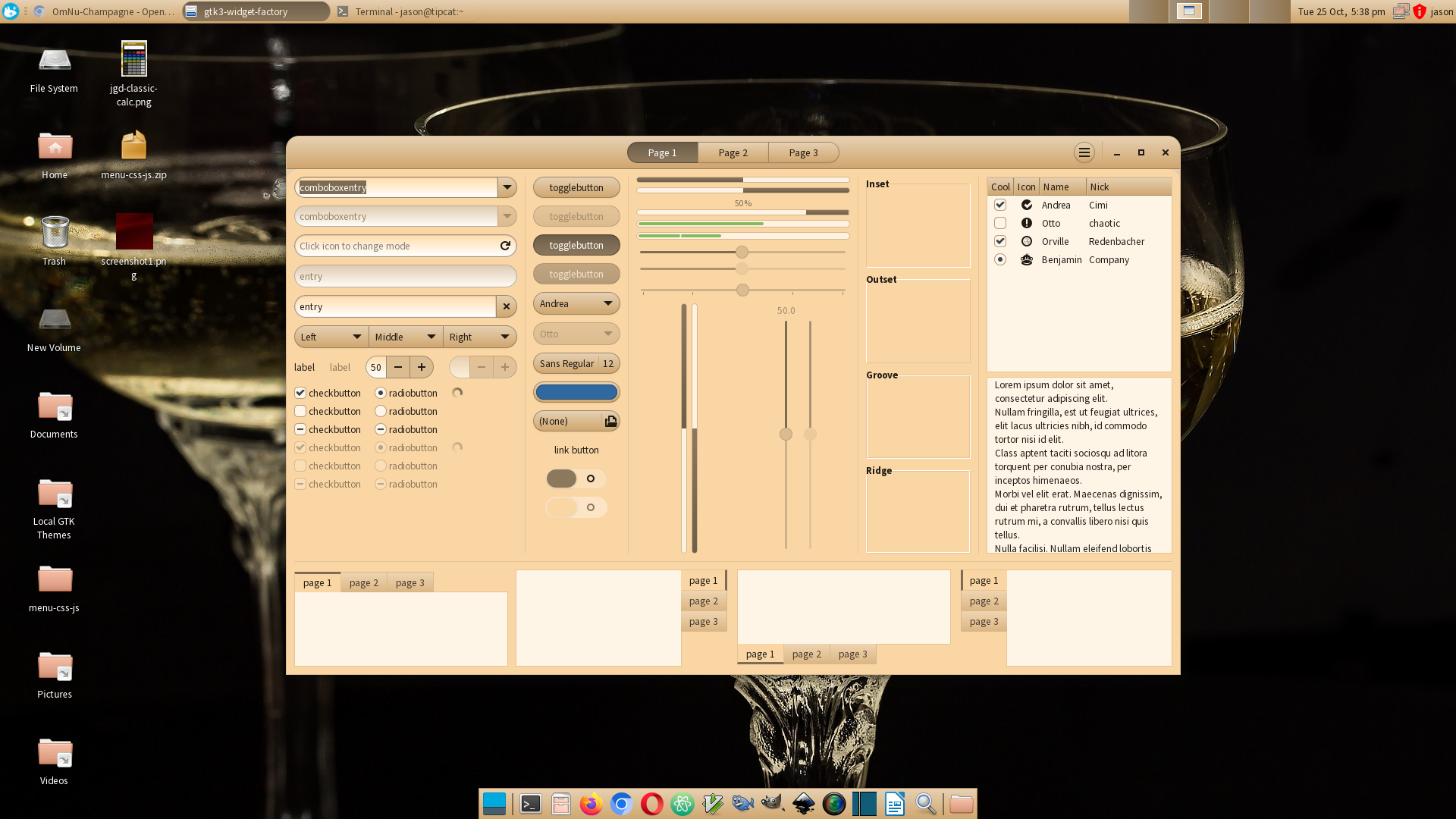Sort tree list by Name column header
The height and width of the screenshot is (819, 1456).
click(x=1062, y=187)
